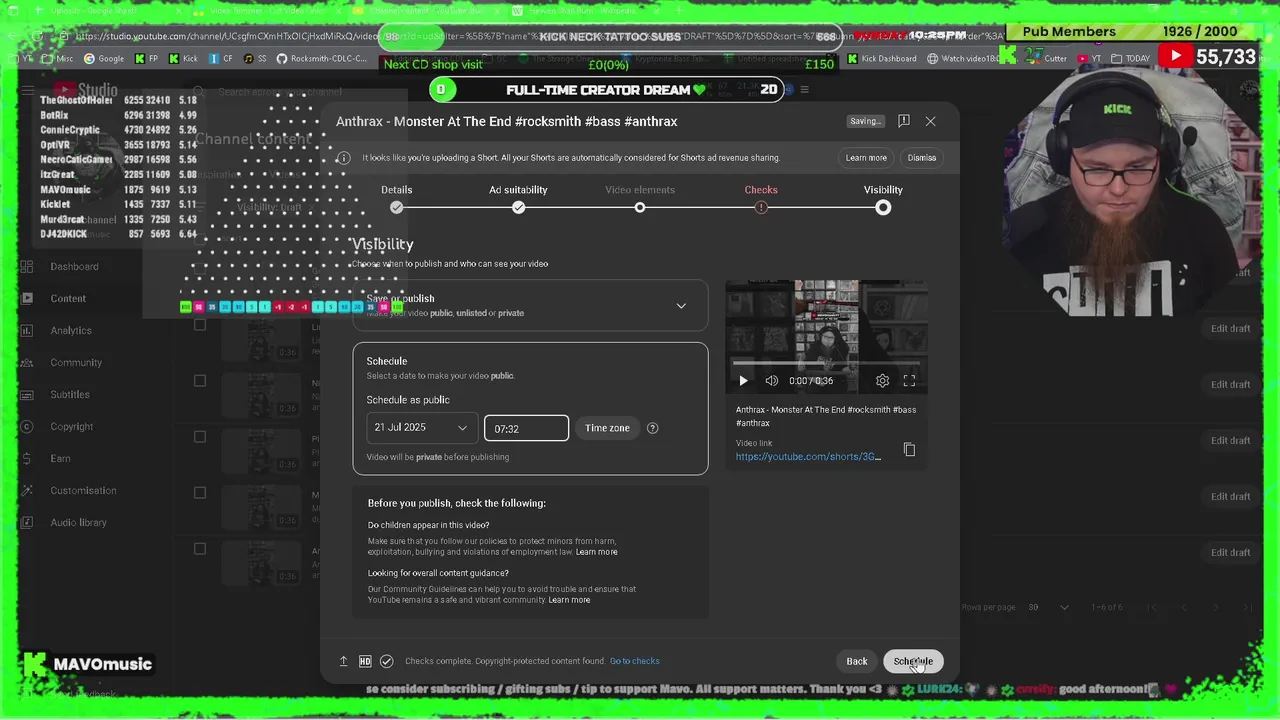This screenshot has height=720, width=1280.
Task: Click Learn more in the Shorts banner
Action: pyautogui.click(x=866, y=158)
